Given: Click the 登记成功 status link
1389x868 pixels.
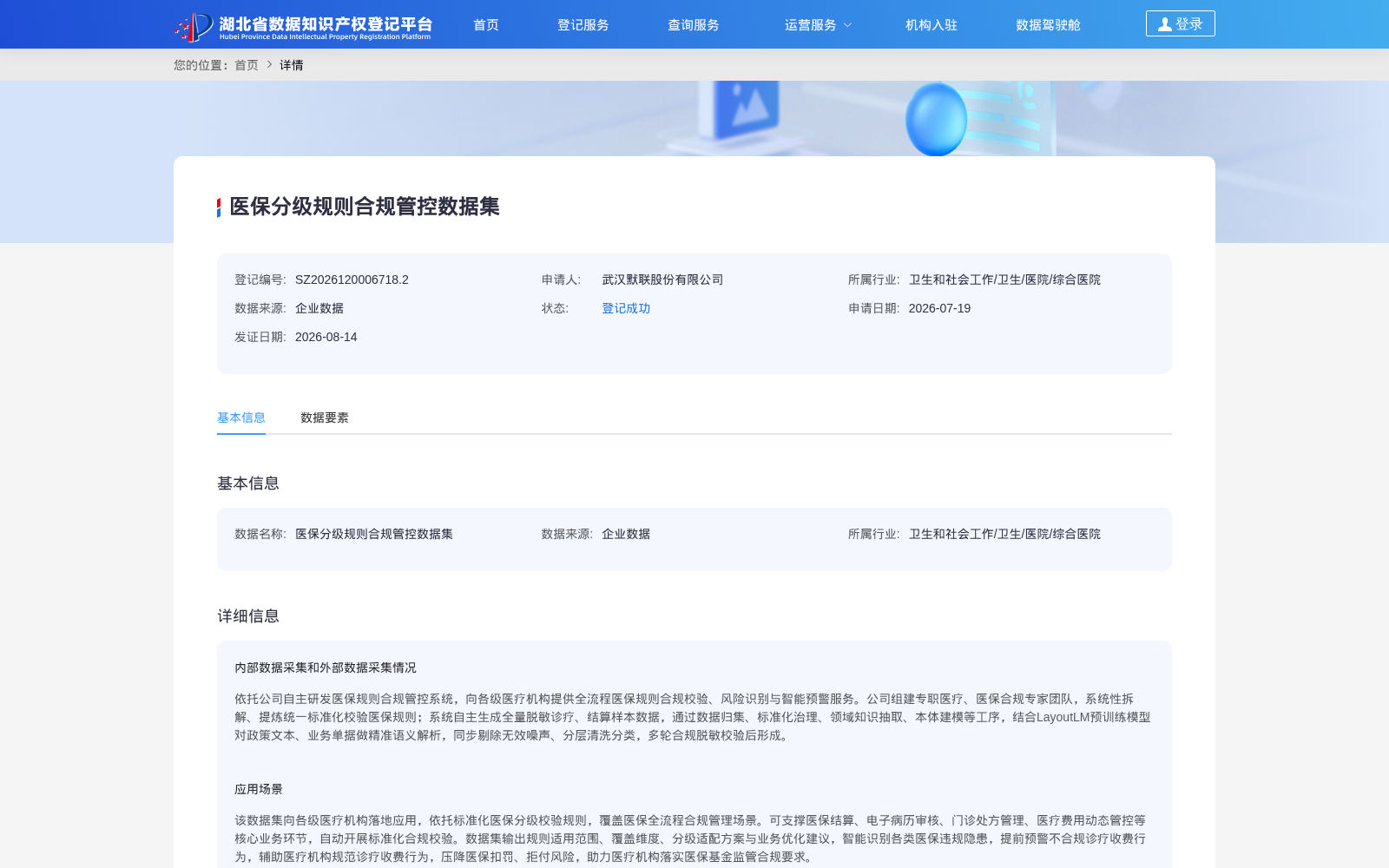Looking at the screenshot, I should pos(626,308).
